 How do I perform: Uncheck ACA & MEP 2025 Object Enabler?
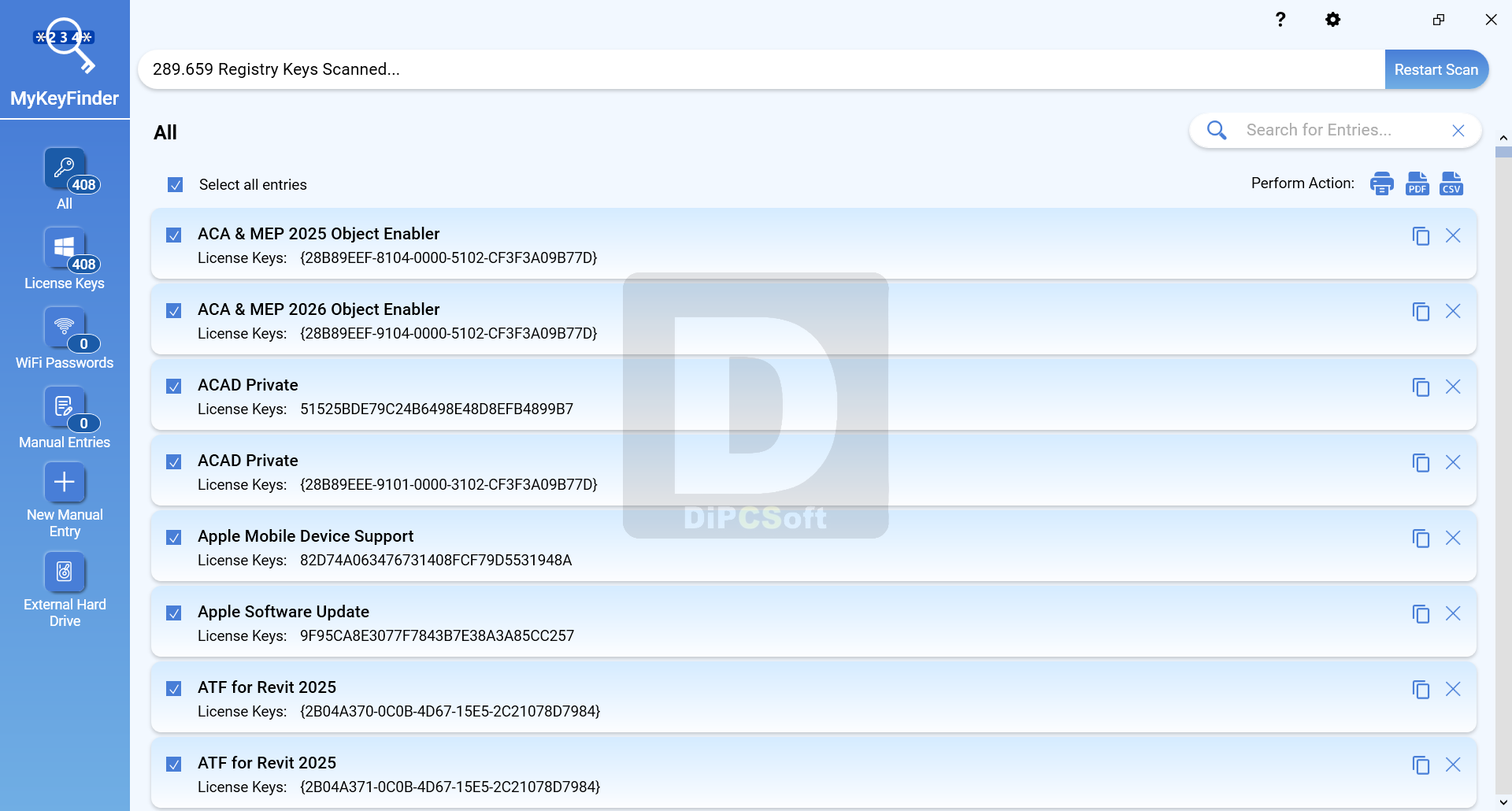[174, 235]
